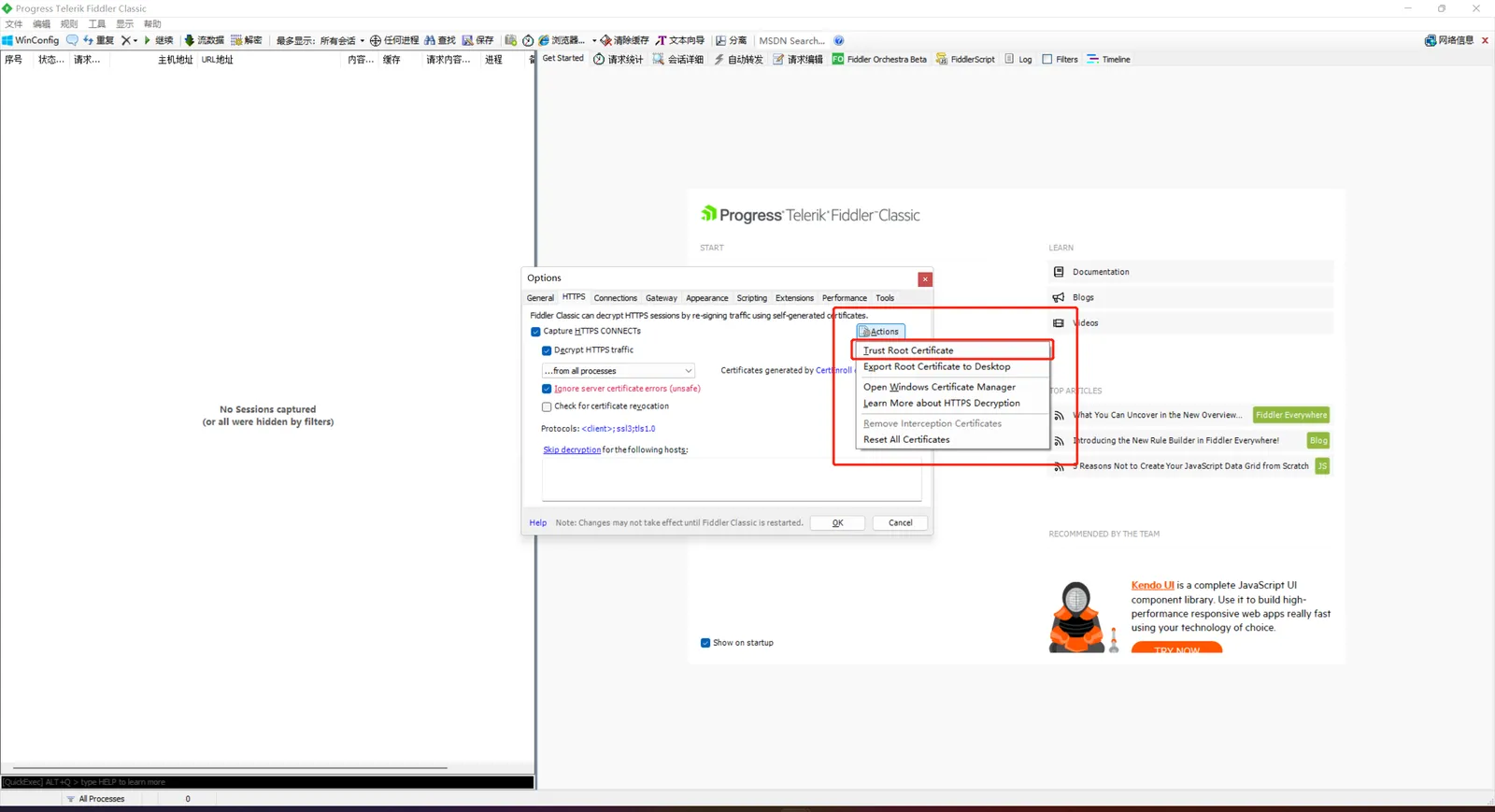Click the Actions button in Options
This screenshot has width=1495, height=812.
(880, 332)
